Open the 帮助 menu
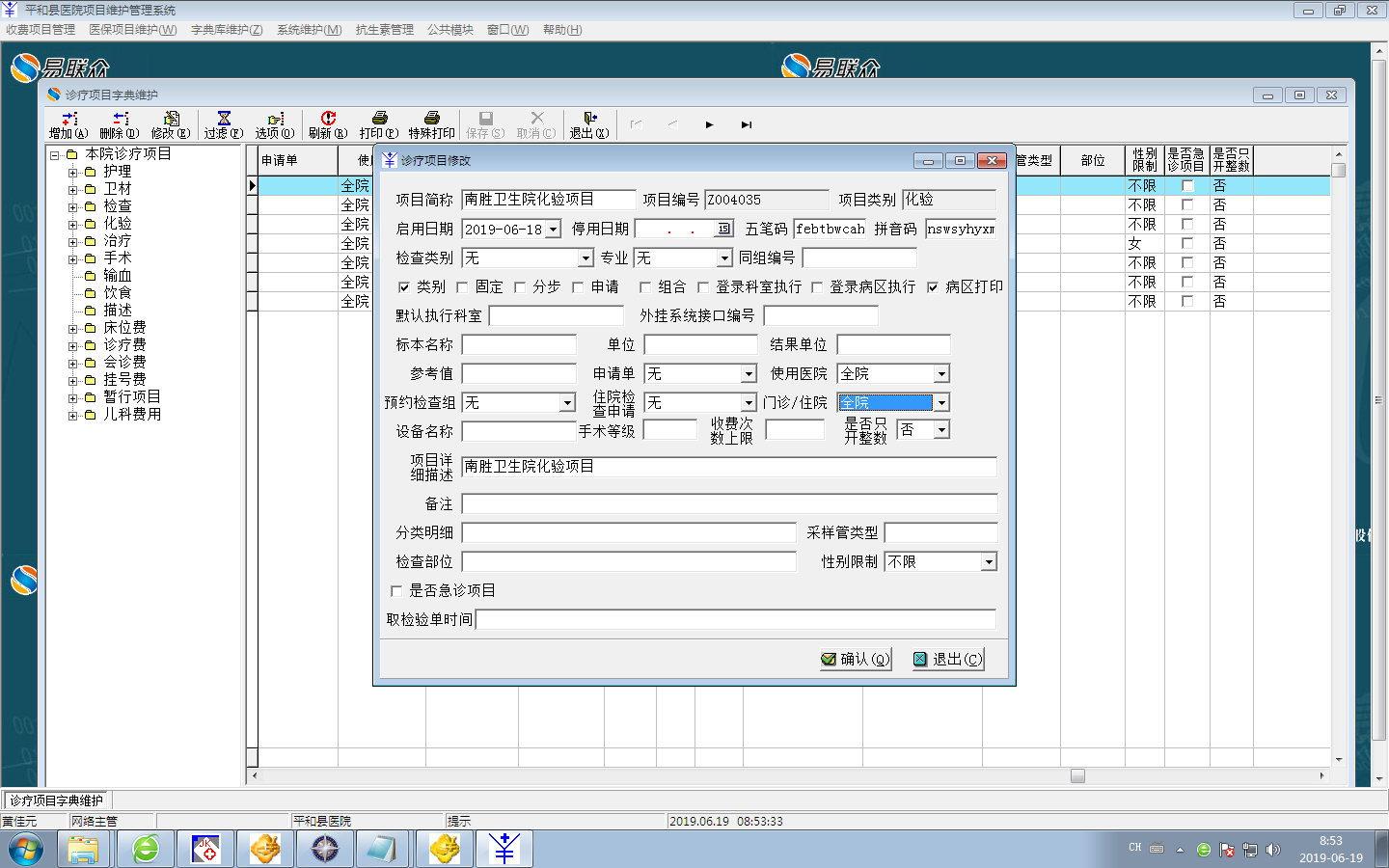Viewport: 1389px width, 868px height. point(562,30)
